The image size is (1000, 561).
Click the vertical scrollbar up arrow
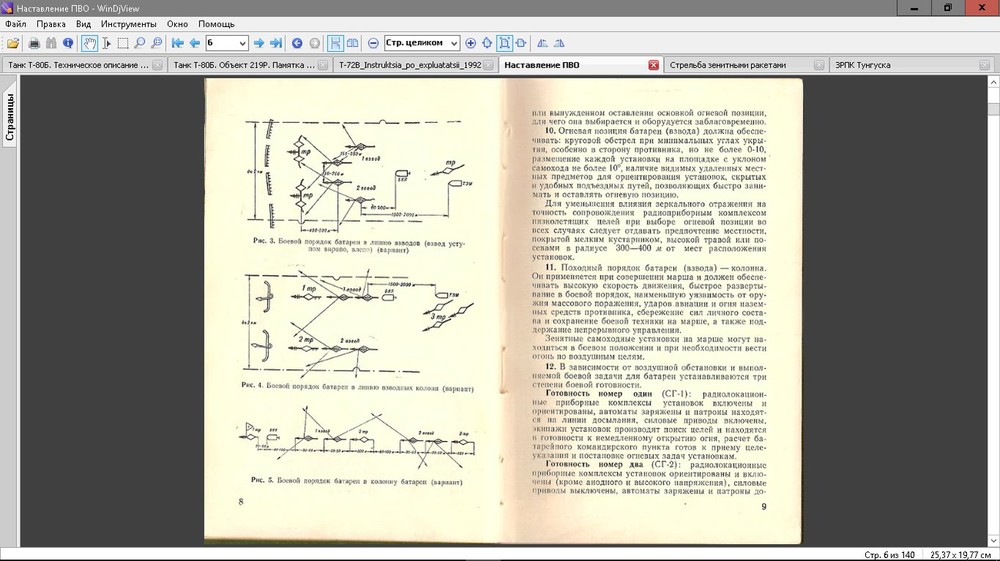[x=994, y=82]
